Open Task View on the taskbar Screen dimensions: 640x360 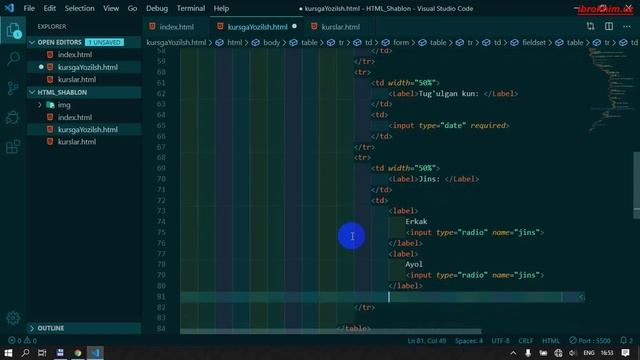pyautogui.click(x=42, y=353)
